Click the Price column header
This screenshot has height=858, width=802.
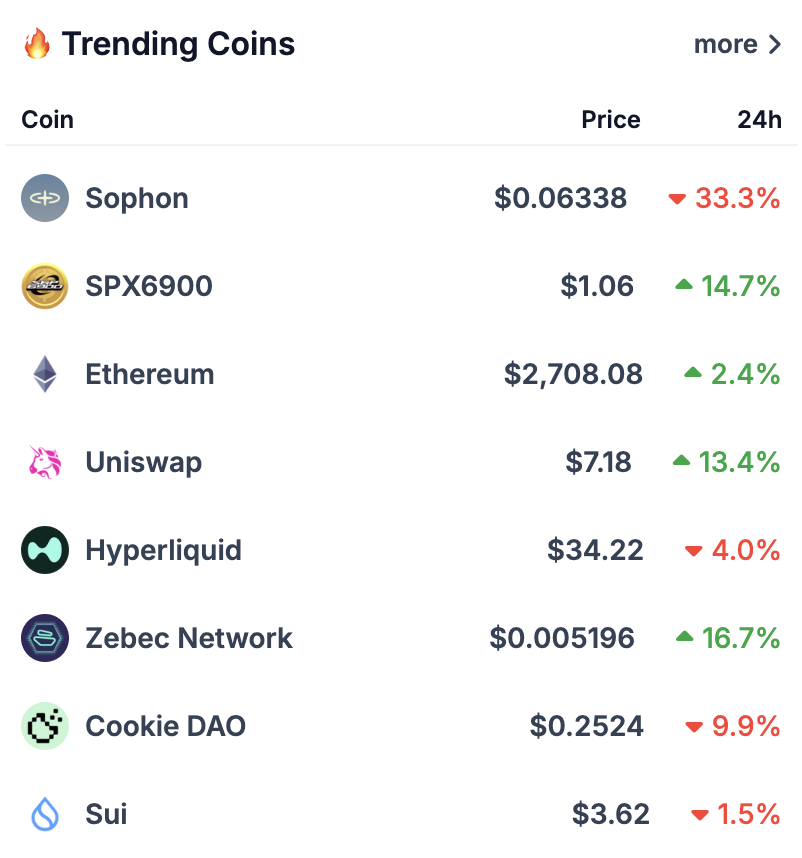pos(611,120)
